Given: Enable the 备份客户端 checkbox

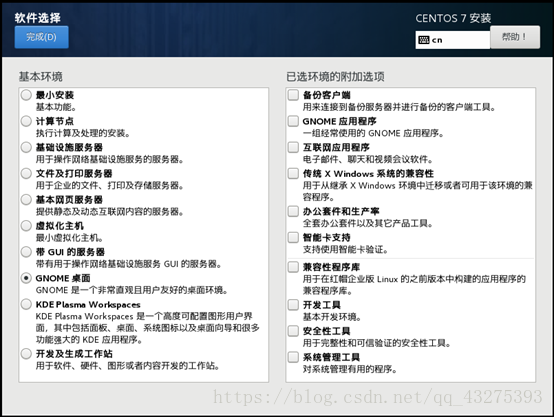Looking at the screenshot, I should [x=293, y=95].
